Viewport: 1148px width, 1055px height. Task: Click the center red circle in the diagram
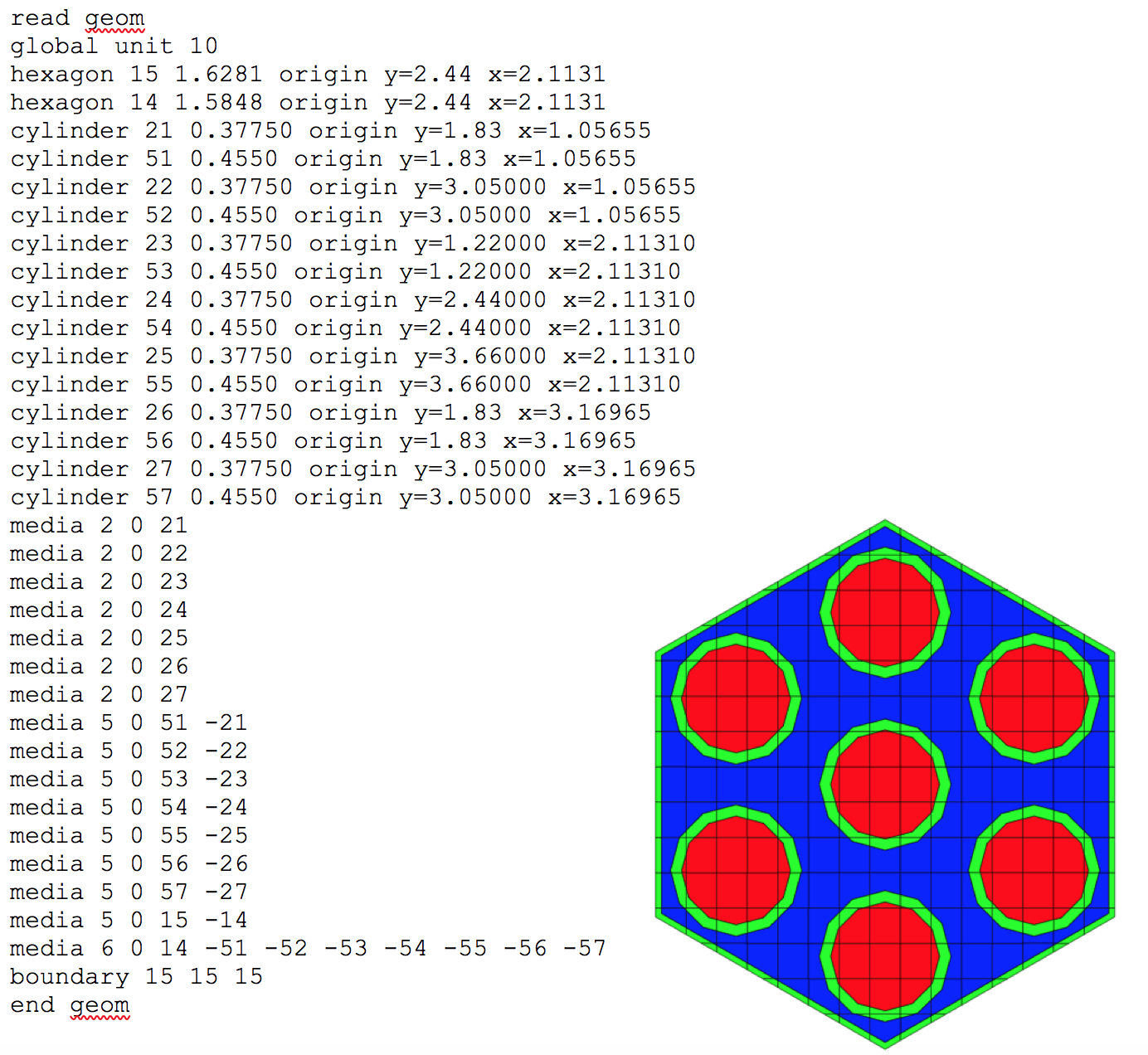pyautogui.click(x=885, y=785)
